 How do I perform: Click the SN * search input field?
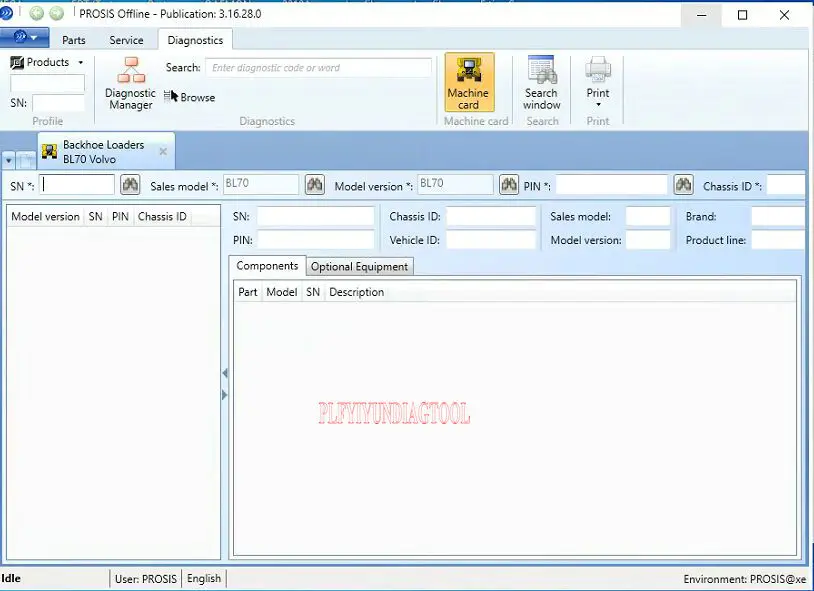click(77, 184)
